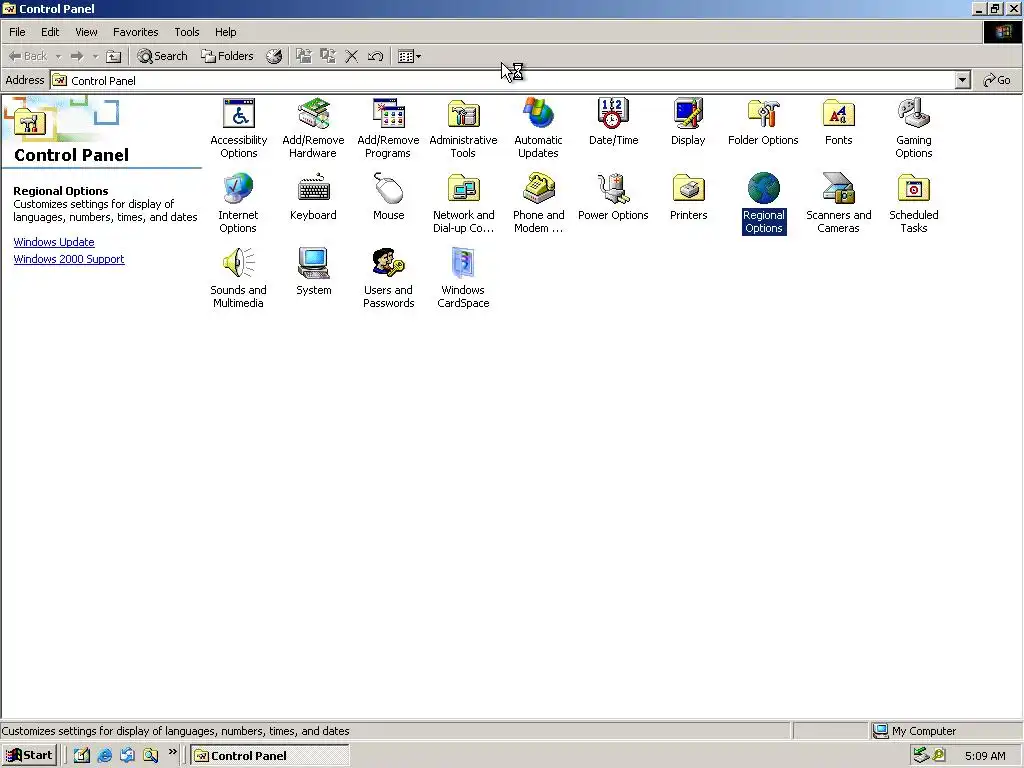This screenshot has width=1024, height=768.
Task: Click the History toolbar icon
Action: [x=274, y=56]
